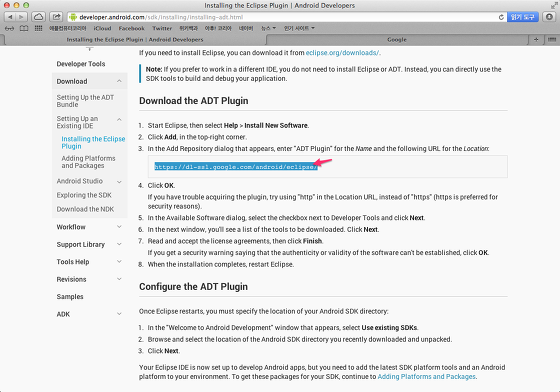This screenshot has height=392, width=560.
Task: Open Download the NDK sidebar link
Action: click(x=85, y=209)
